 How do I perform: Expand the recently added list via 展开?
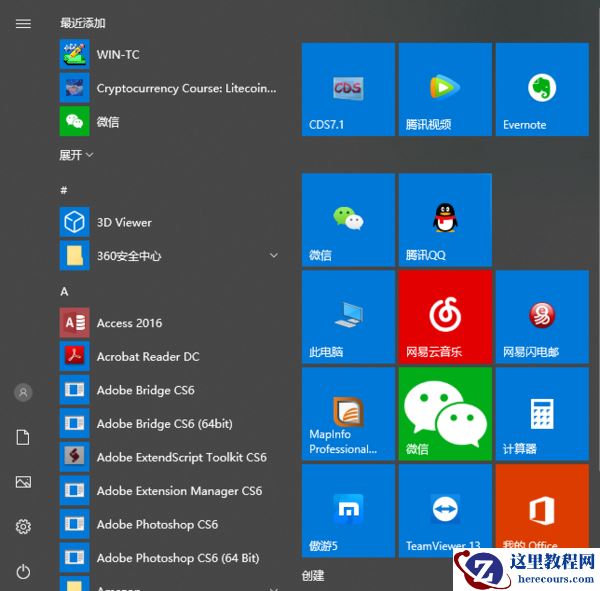click(x=76, y=155)
